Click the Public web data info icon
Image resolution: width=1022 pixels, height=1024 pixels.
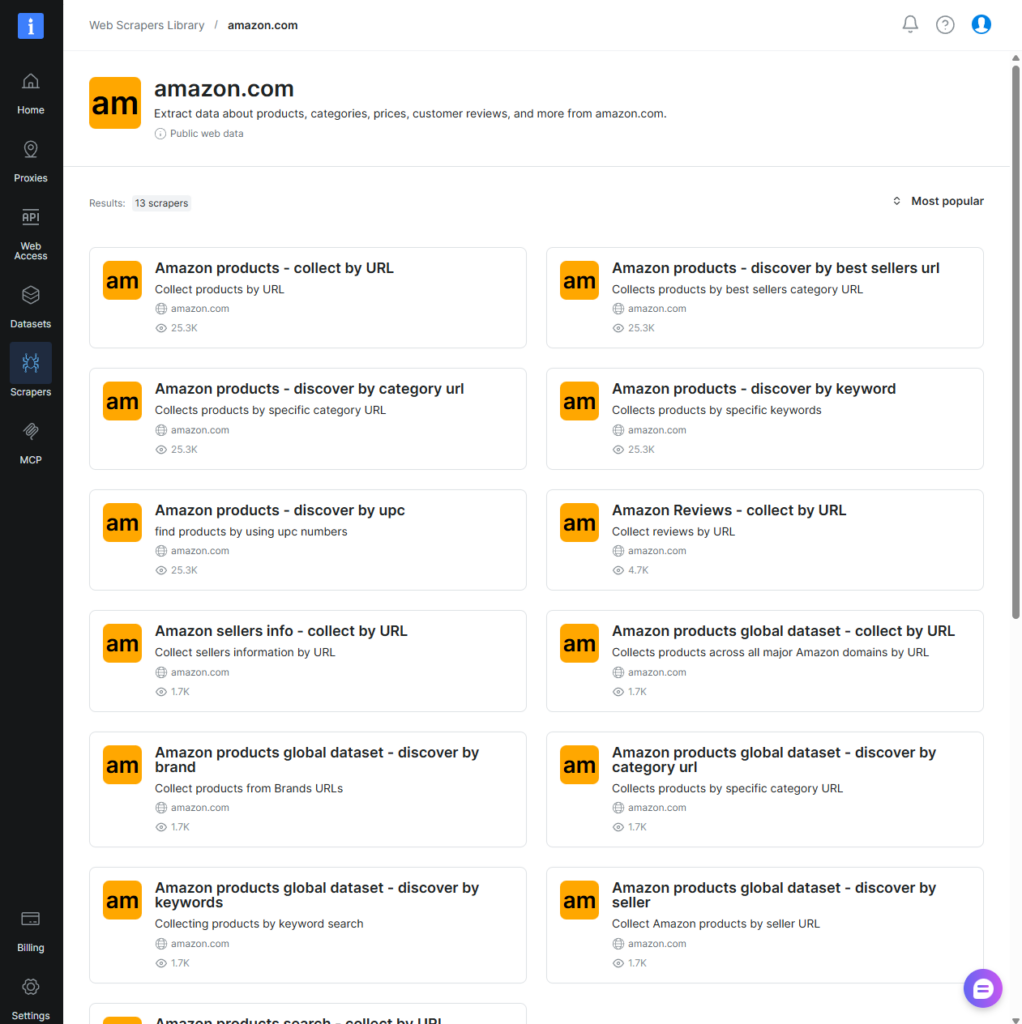click(x=160, y=134)
